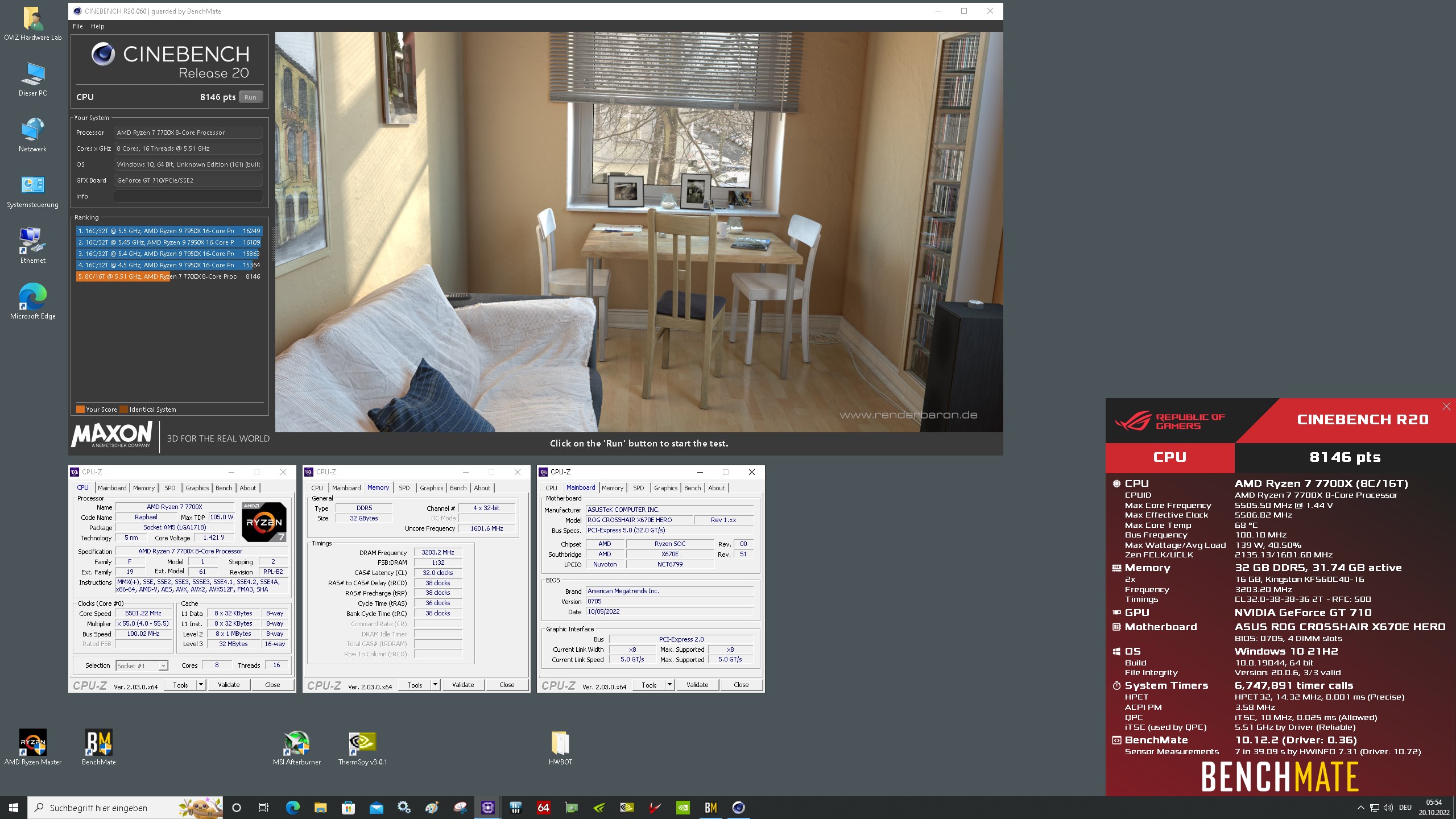Show hidden system tray icons
The width and height of the screenshot is (1456, 819).
pos(1360,808)
